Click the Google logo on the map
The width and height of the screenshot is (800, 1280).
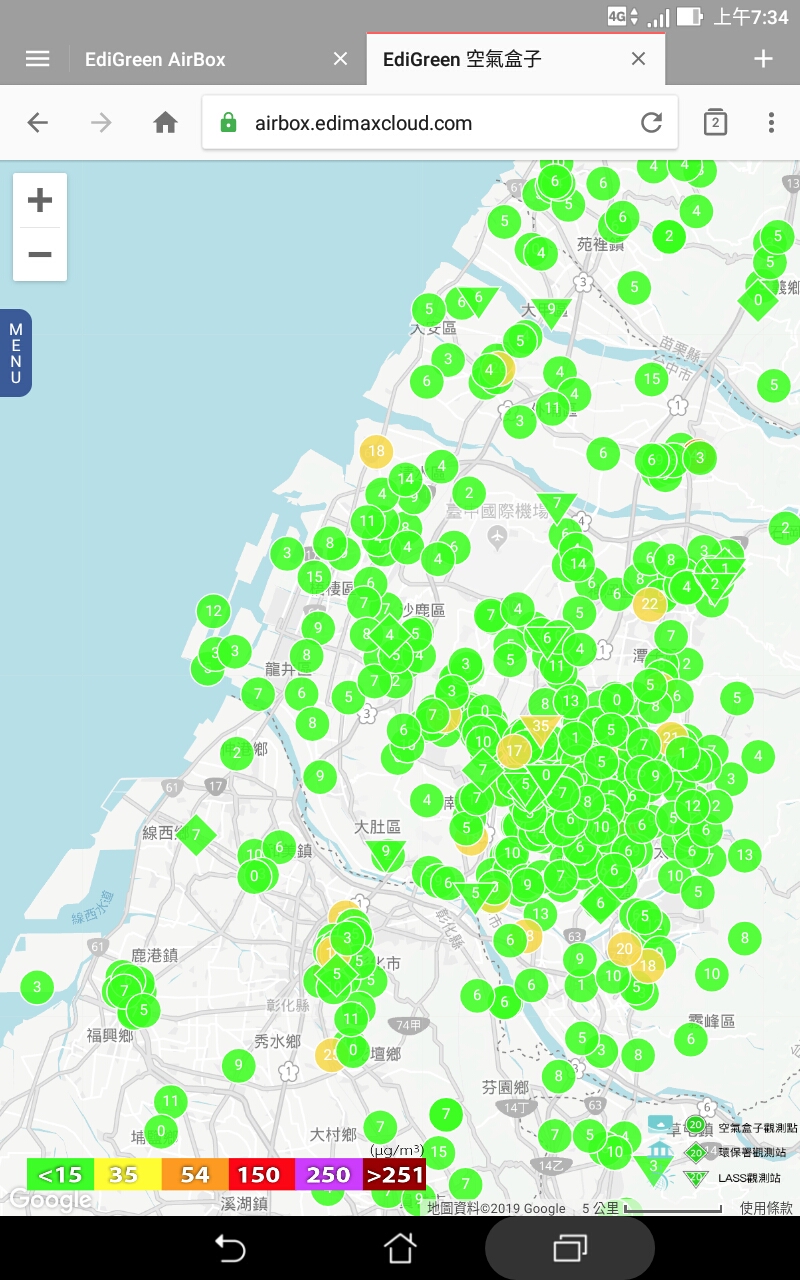50,1199
